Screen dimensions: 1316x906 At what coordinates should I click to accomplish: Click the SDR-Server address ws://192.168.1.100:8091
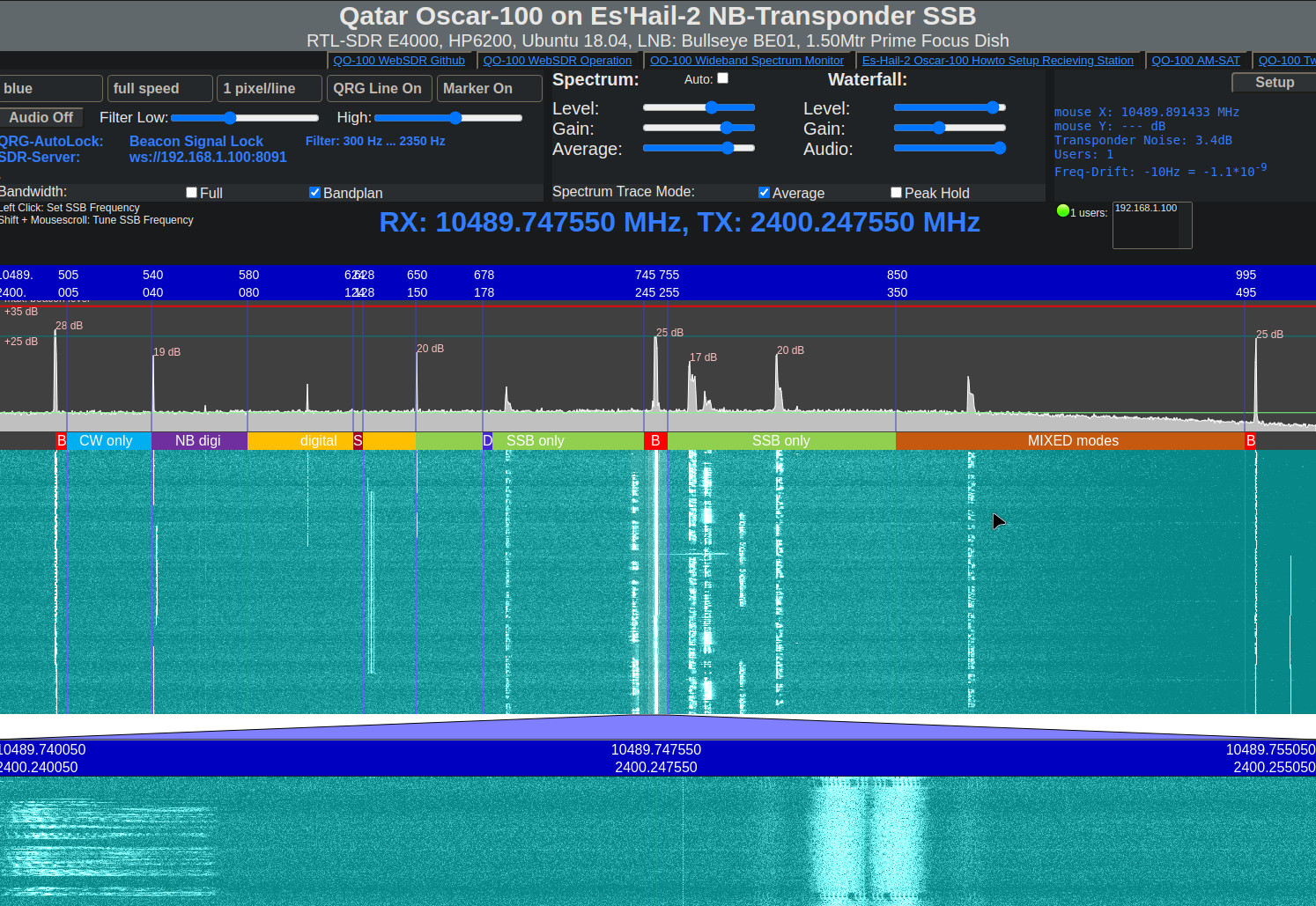(208, 157)
